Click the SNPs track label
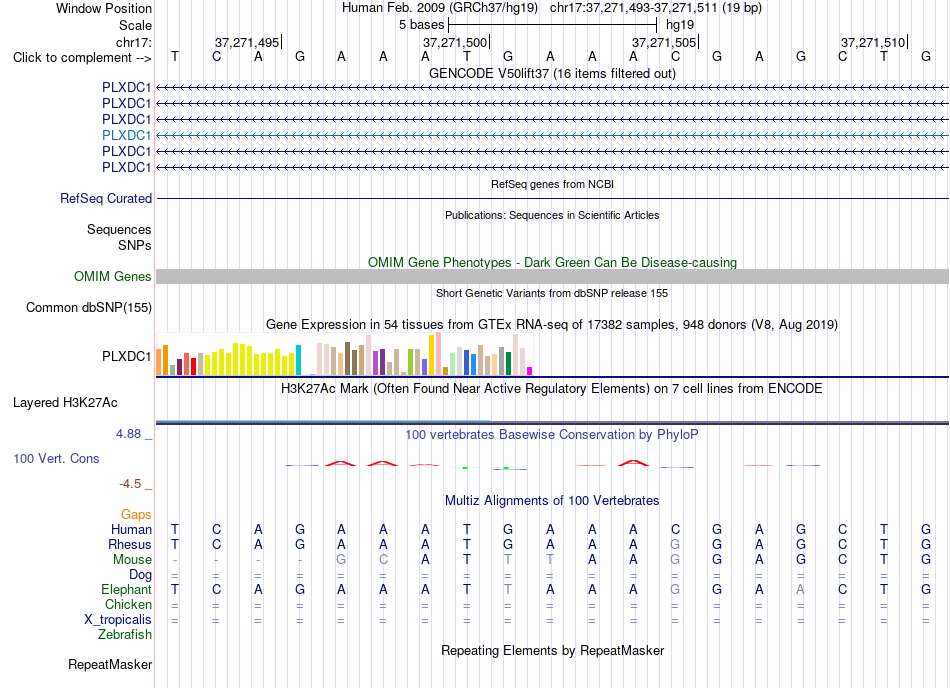This screenshot has width=950, height=688. pyautogui.click(x=135, y=245)
